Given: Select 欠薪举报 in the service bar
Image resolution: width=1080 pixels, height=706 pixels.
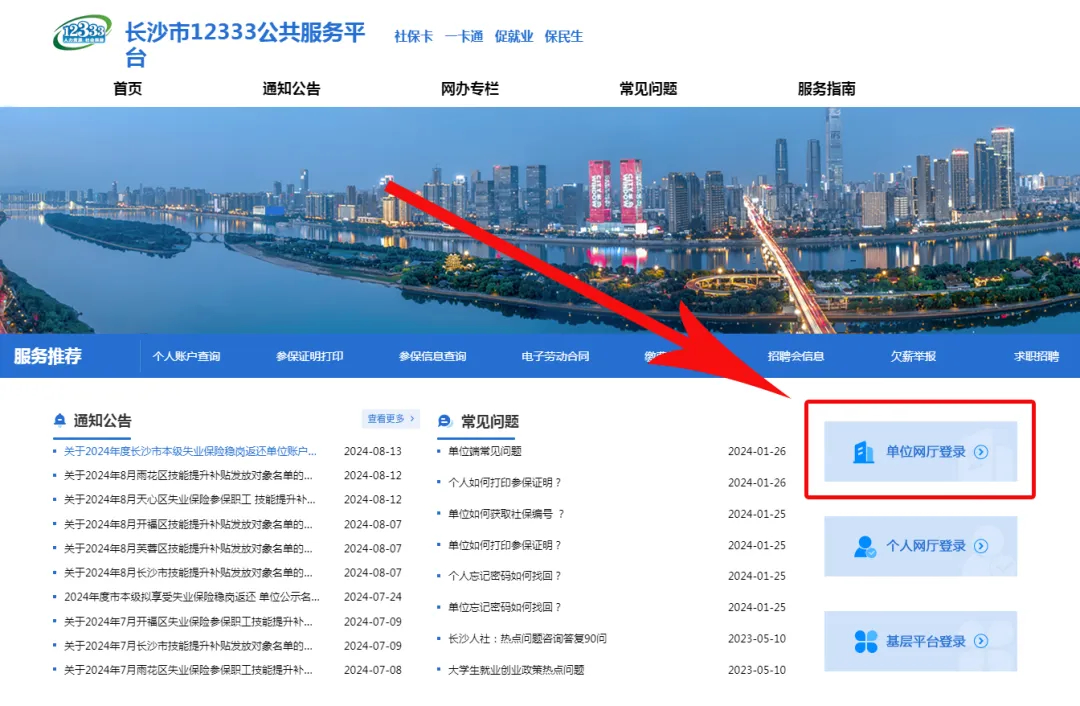Looking at the screenshot, I should pos(913,356).
